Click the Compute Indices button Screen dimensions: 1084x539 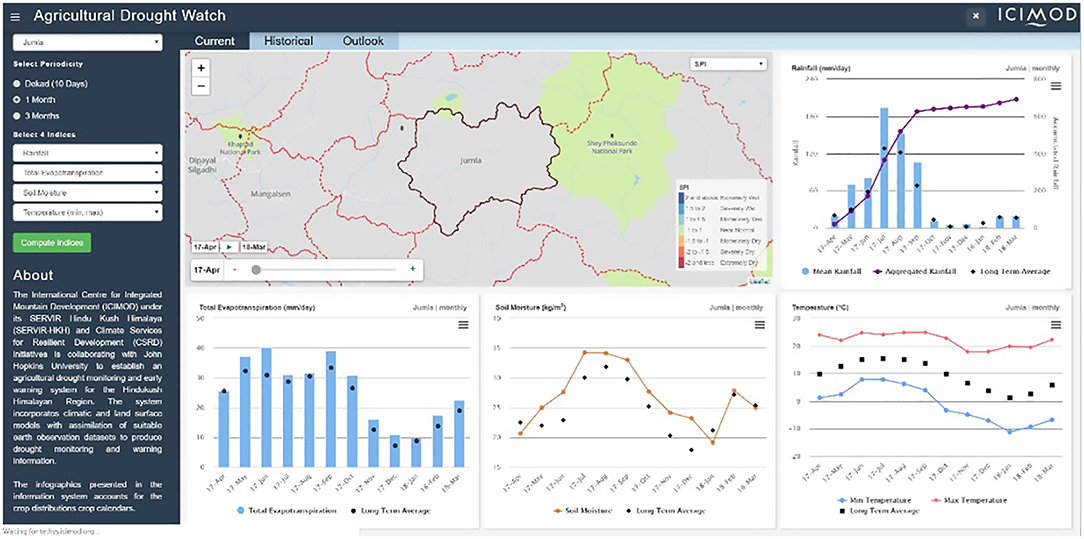pos(52,243)
